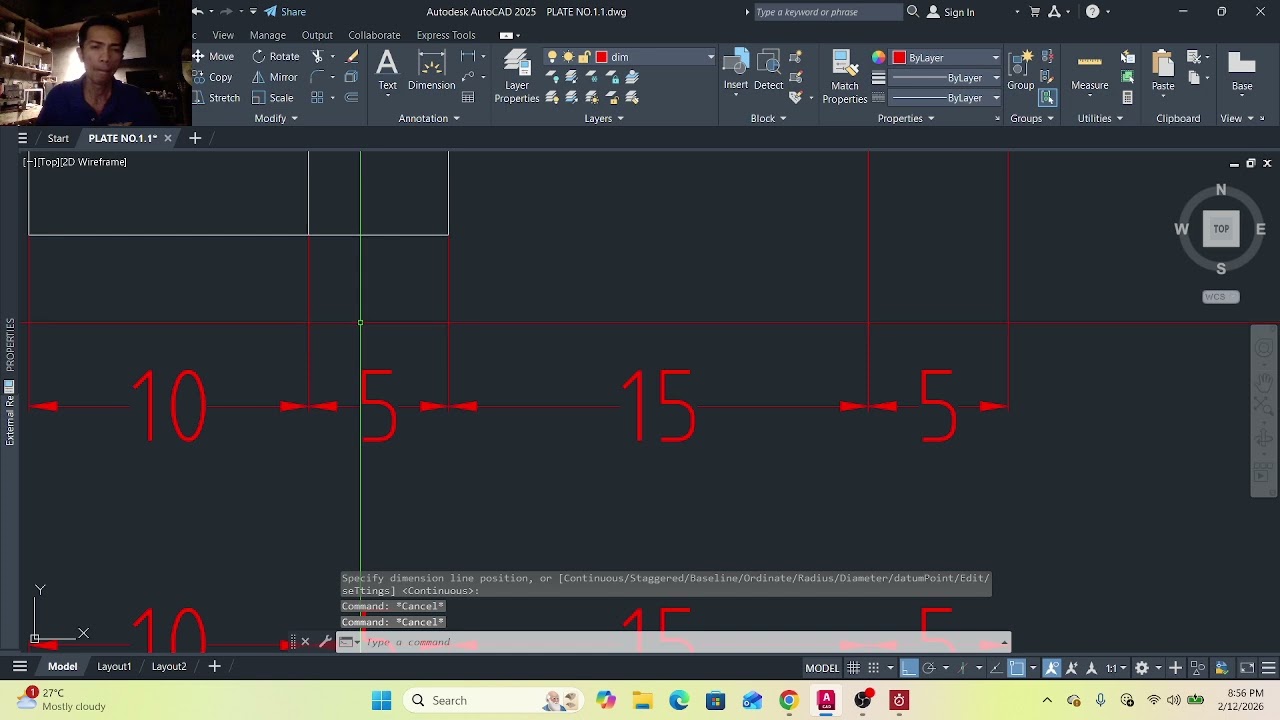Add a new drawing tab
The width and height of the screenshot is (1280, 720).
[x=195, y=138]
